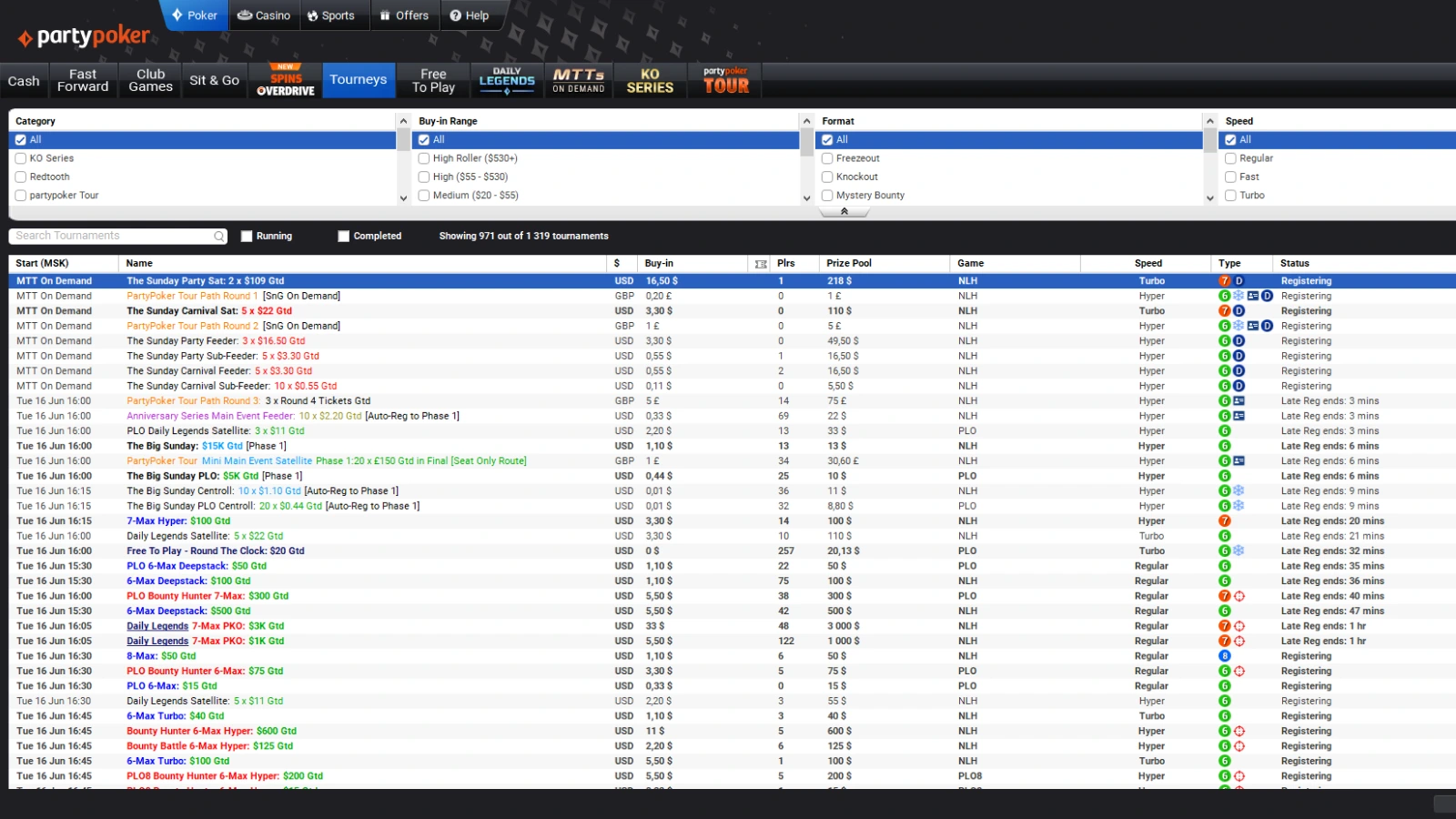Click Format list scroll-down arrow
Screen dimensions: 1456x819
pos(1209,197)
